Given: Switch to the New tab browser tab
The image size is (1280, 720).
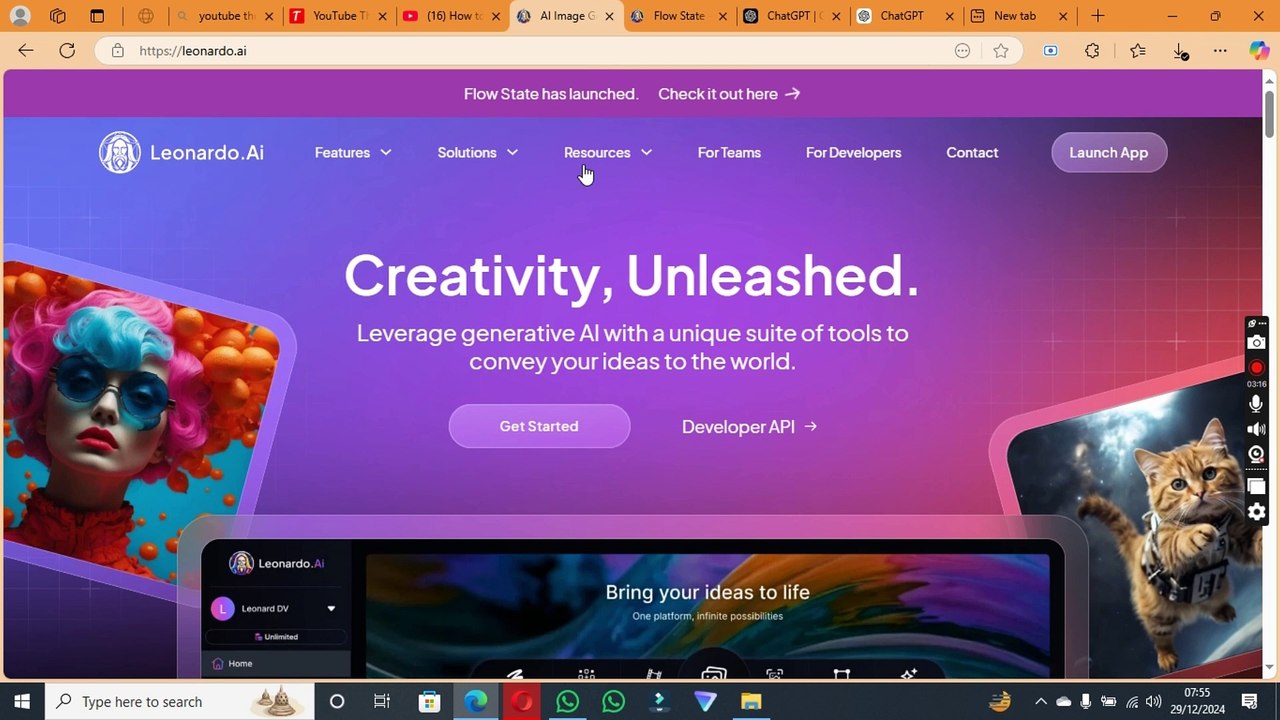Looking at the screenshot, I should 1019,16.
